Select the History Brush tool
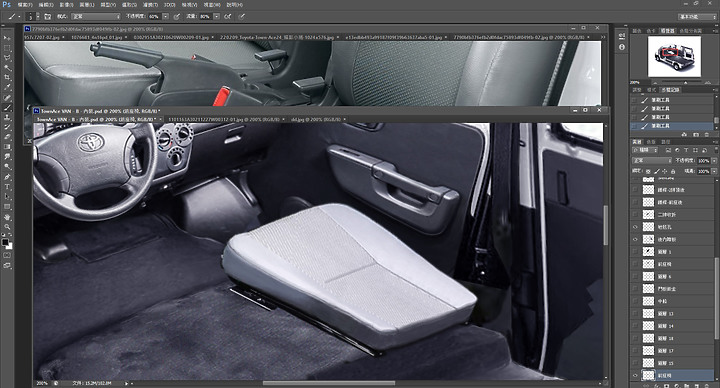 point(7,127)
